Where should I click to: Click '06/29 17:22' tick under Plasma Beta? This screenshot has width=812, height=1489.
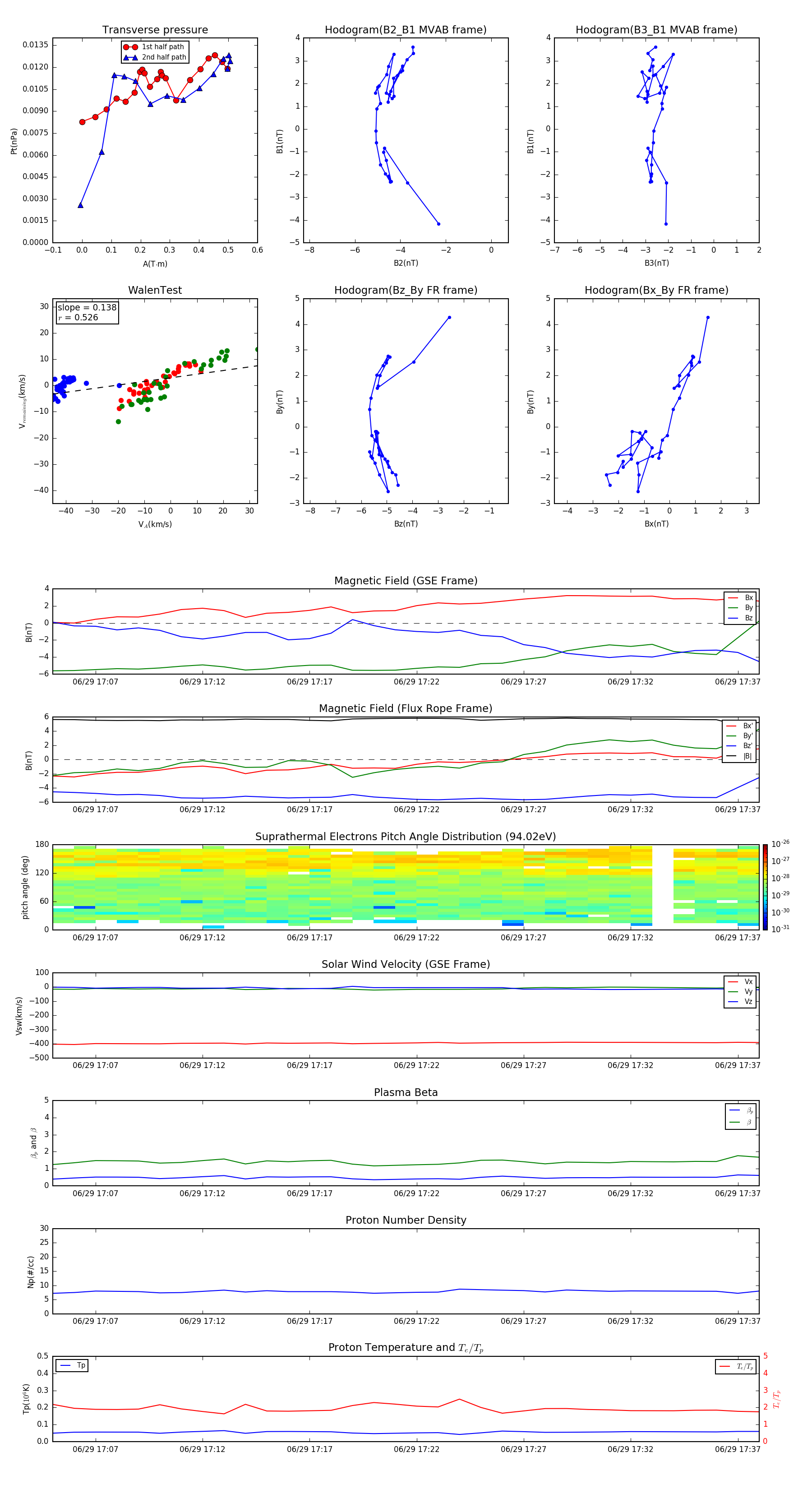click(417, 1193)
